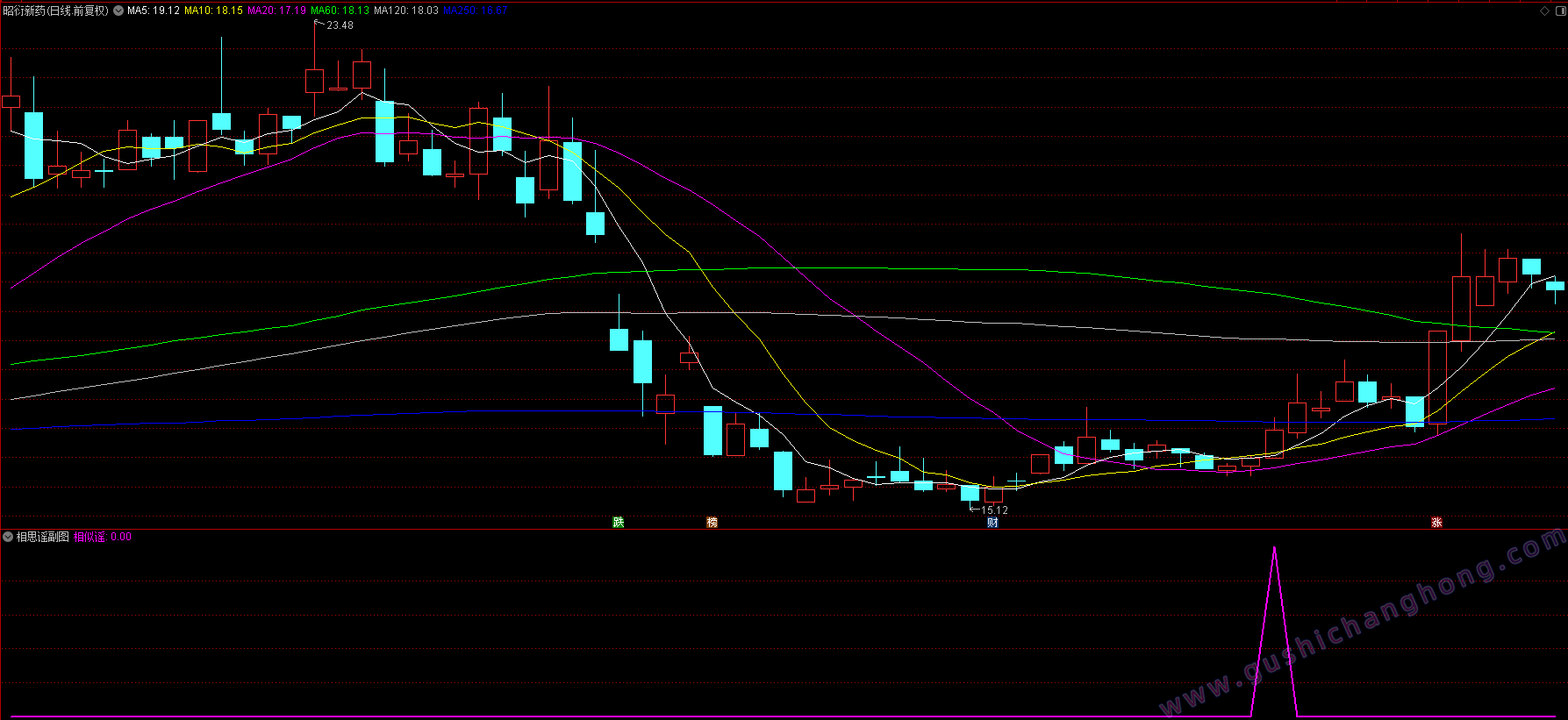The image size is (1568, 720).
Task: Click the 相似谣: 0.00 value
Action: point(103,537)
